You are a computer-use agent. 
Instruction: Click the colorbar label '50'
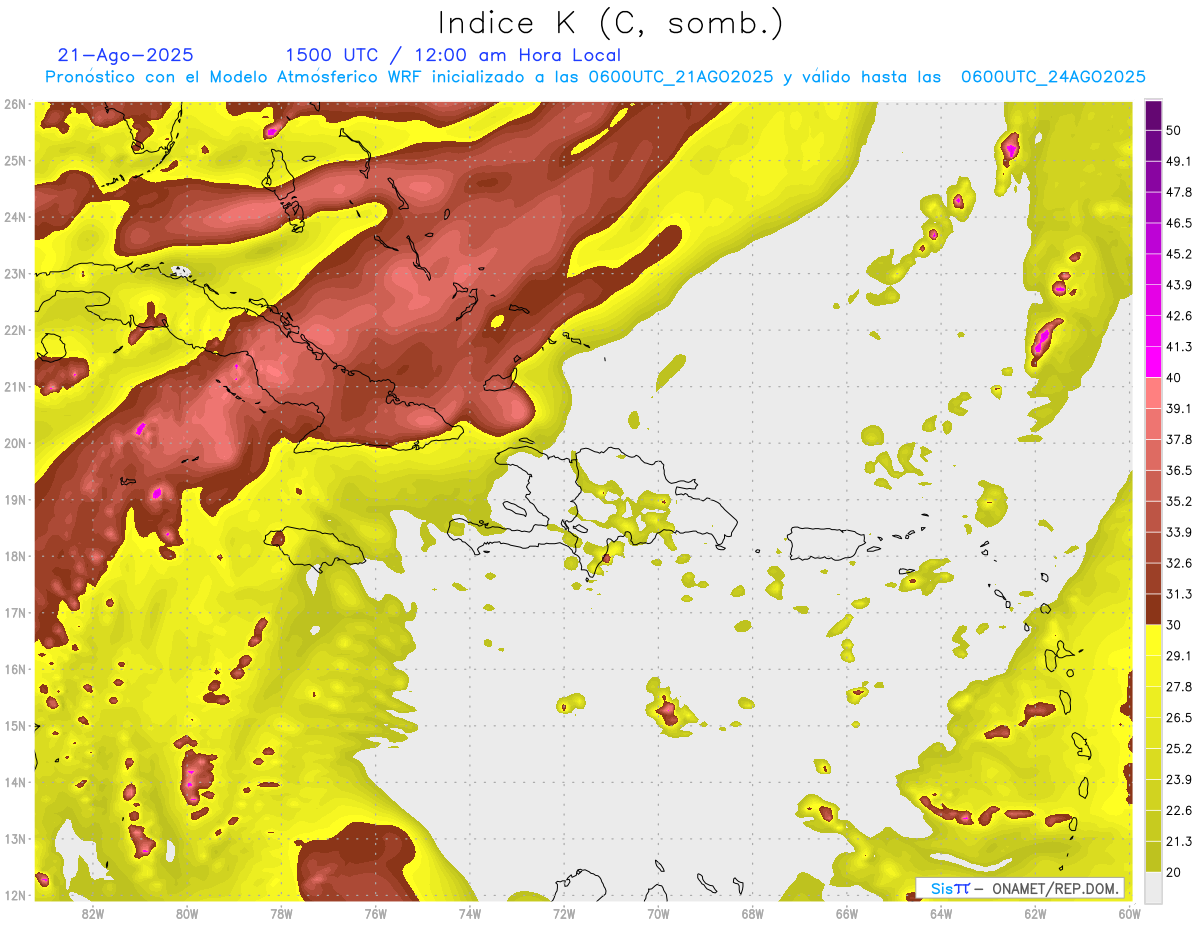click(1173, 130)
